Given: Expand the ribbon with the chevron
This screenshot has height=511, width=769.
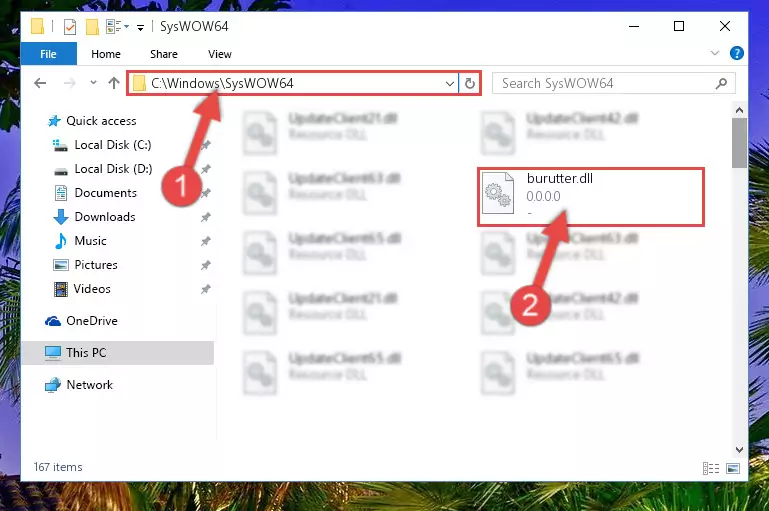Looking at the screenshot, I should (x=715, y=53).
